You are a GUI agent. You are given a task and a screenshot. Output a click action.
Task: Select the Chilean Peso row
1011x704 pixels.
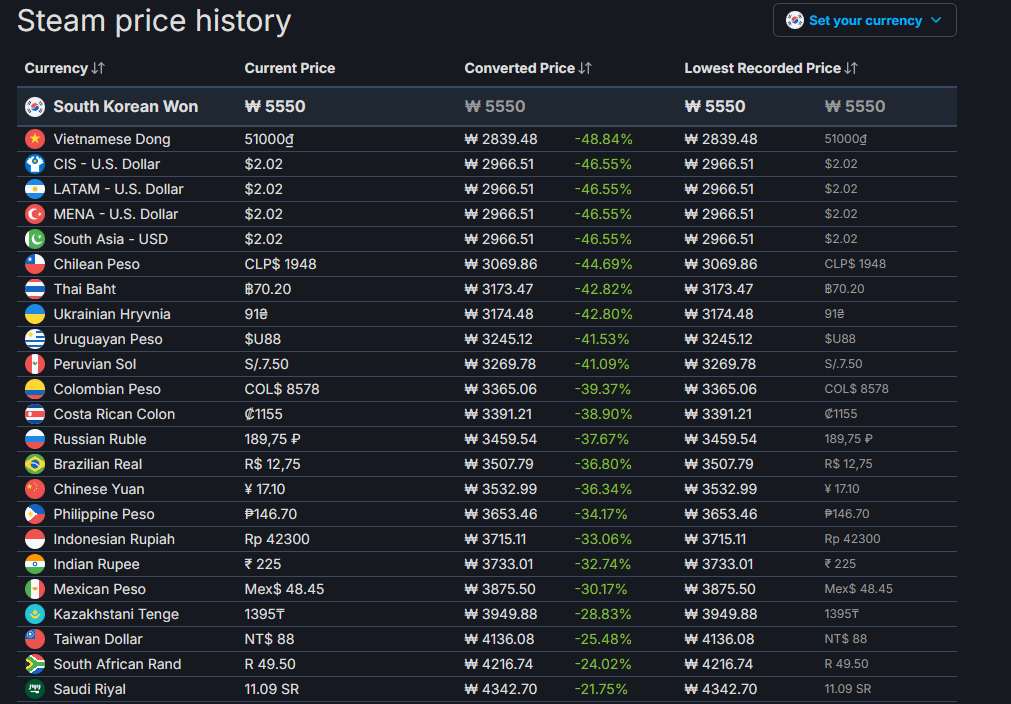click(96, 264)
